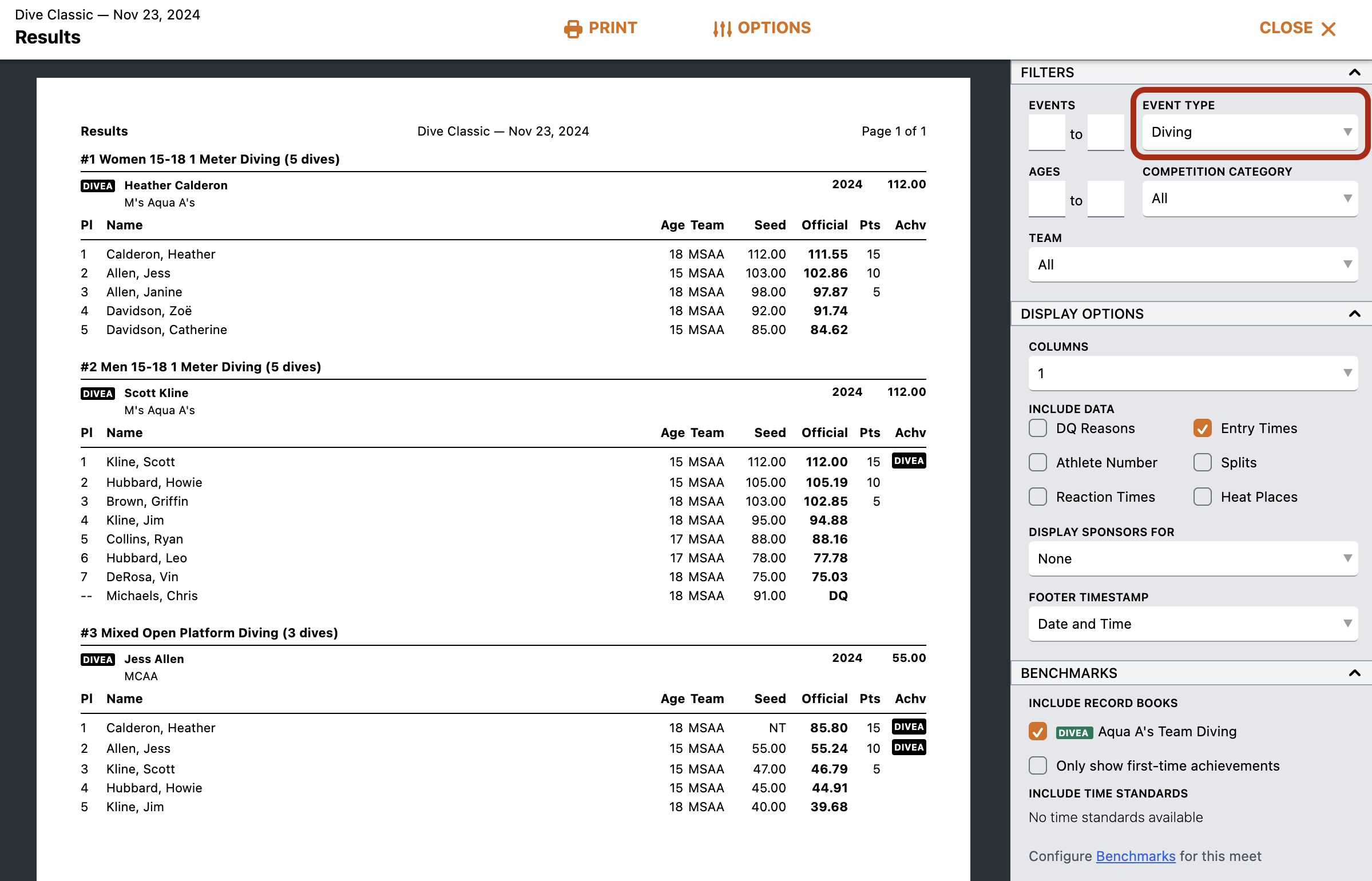Open the Competition Category dropdown
This screenshot has height=881, width=1372.
pyautogui.click(x=1250, y=199)
